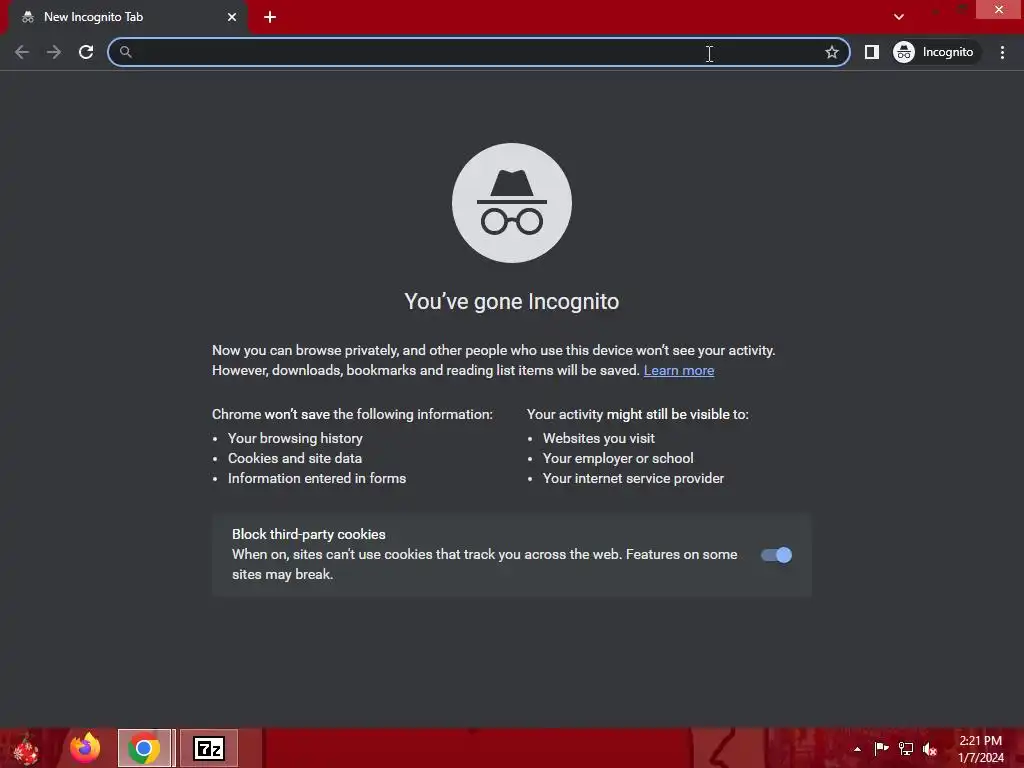Click the large Incognito hat-and-glasses logo
The height and width of the screenshot is (768, 1024).
coord(512,203)
